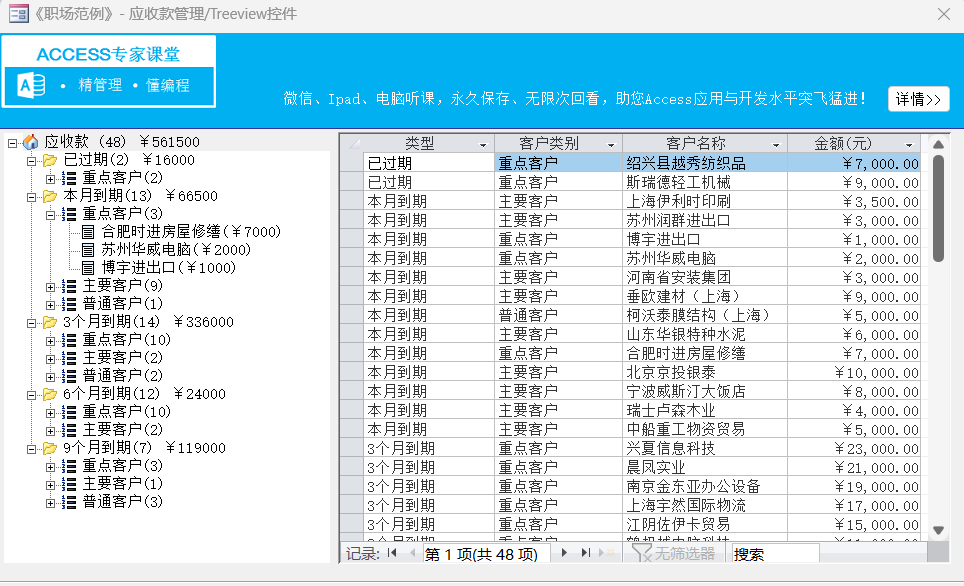Click the Access logo in the banner
Image resolution: width=964 pixels, height=586 pixels.
(x=31, y=86)
